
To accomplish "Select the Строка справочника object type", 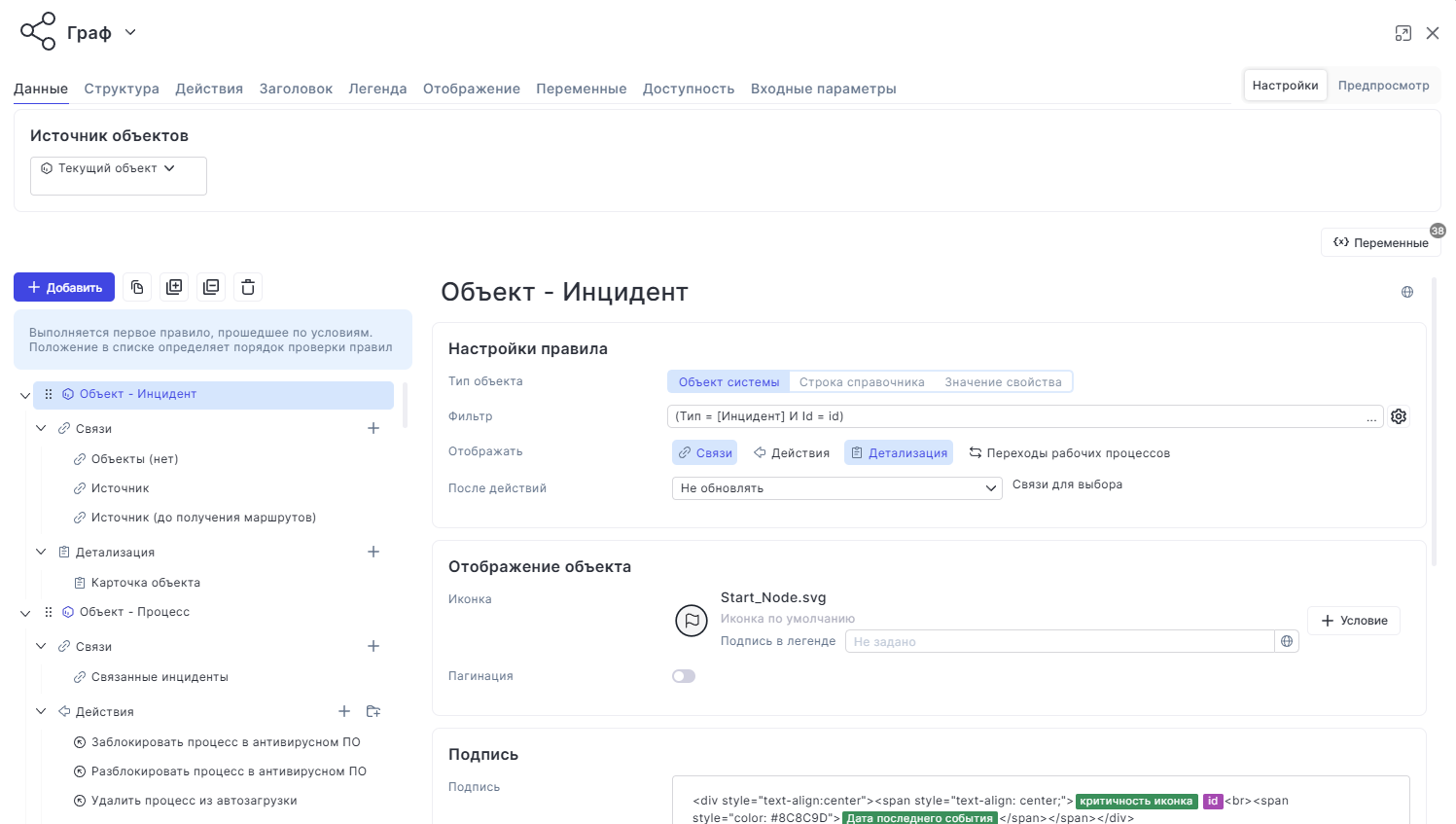I will click(862, 382).
